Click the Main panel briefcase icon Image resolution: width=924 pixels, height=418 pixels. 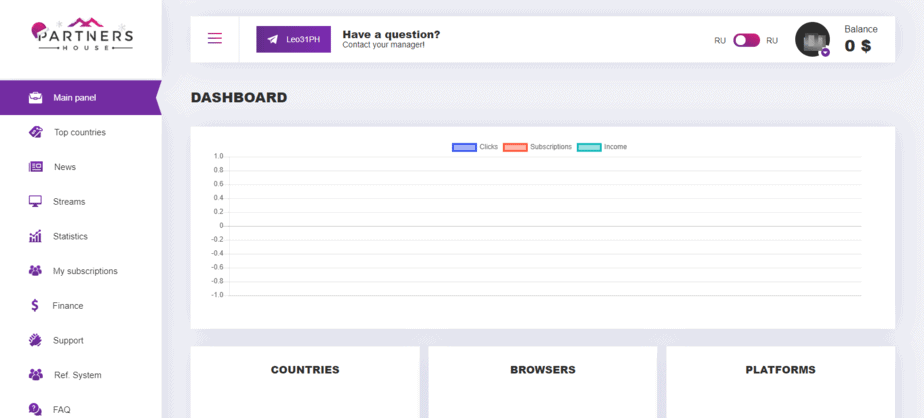coord(35,98)
